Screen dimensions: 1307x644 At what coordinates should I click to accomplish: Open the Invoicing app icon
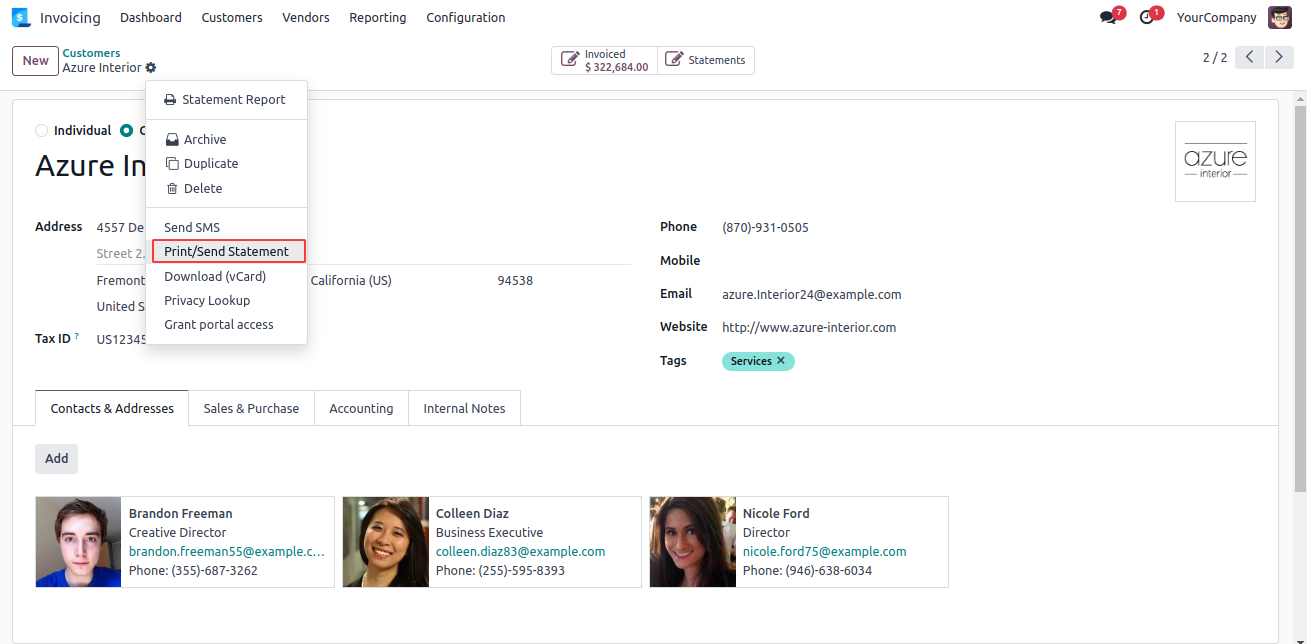coord(21,17)
